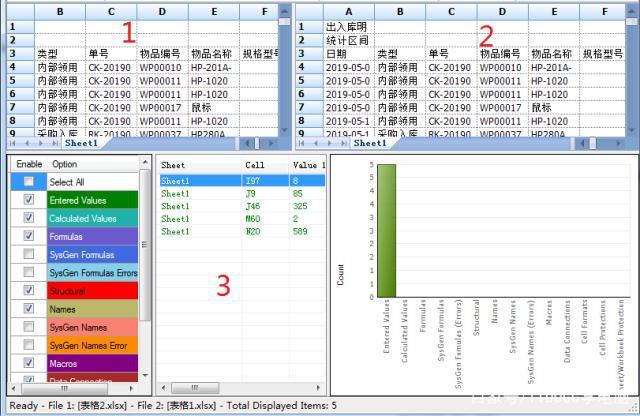This screenshot has width=640, height=416.
Task: Select result row with cell I97
Action: (x=242, y=181)
